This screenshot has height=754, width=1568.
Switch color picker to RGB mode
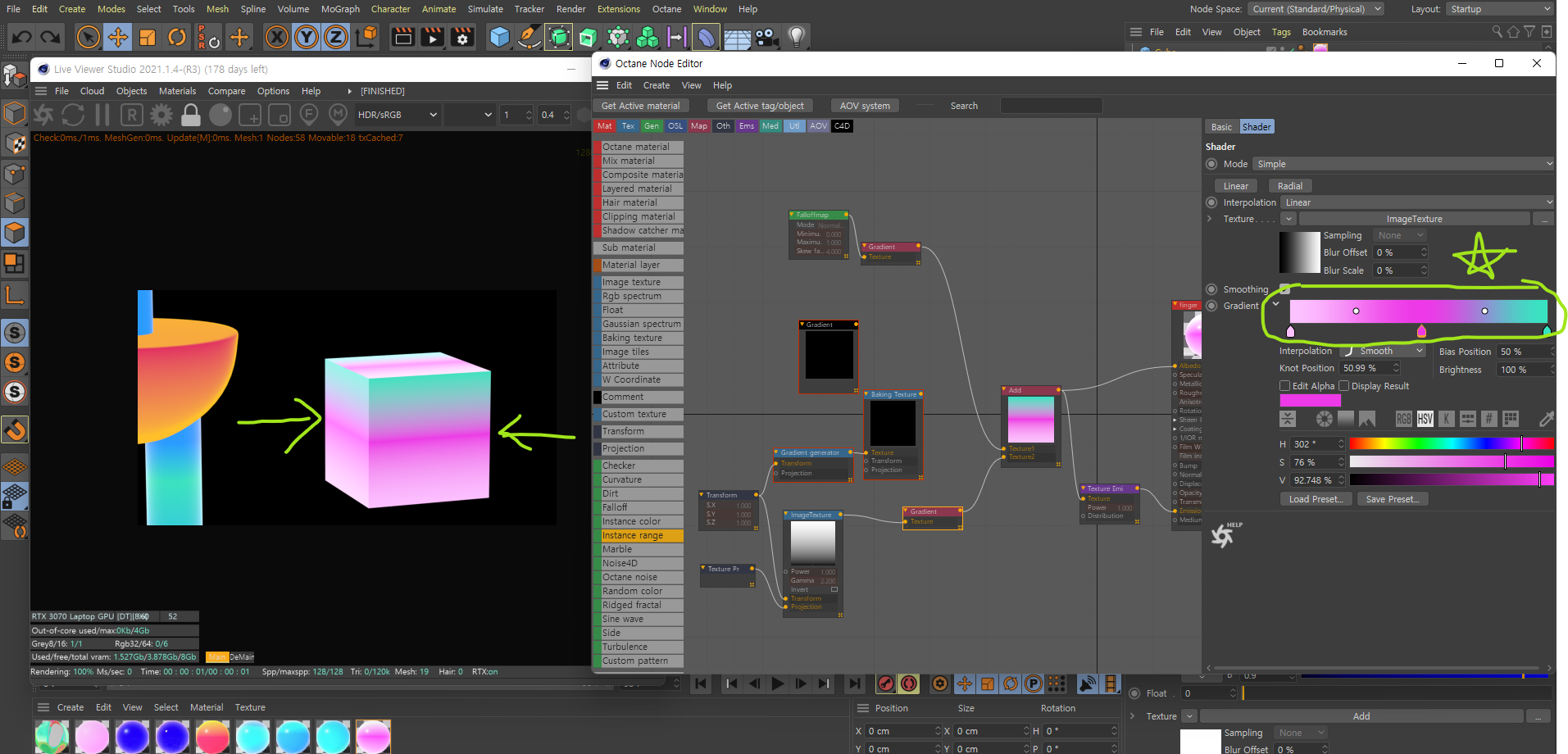coord(1403,419)
